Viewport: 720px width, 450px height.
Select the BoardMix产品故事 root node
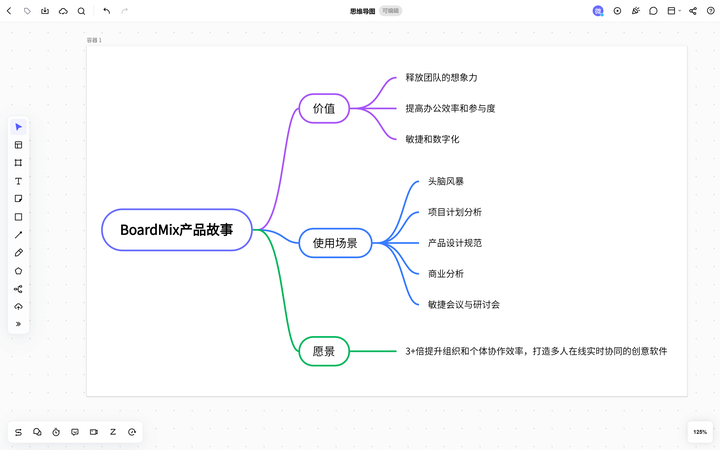[177, 230]
